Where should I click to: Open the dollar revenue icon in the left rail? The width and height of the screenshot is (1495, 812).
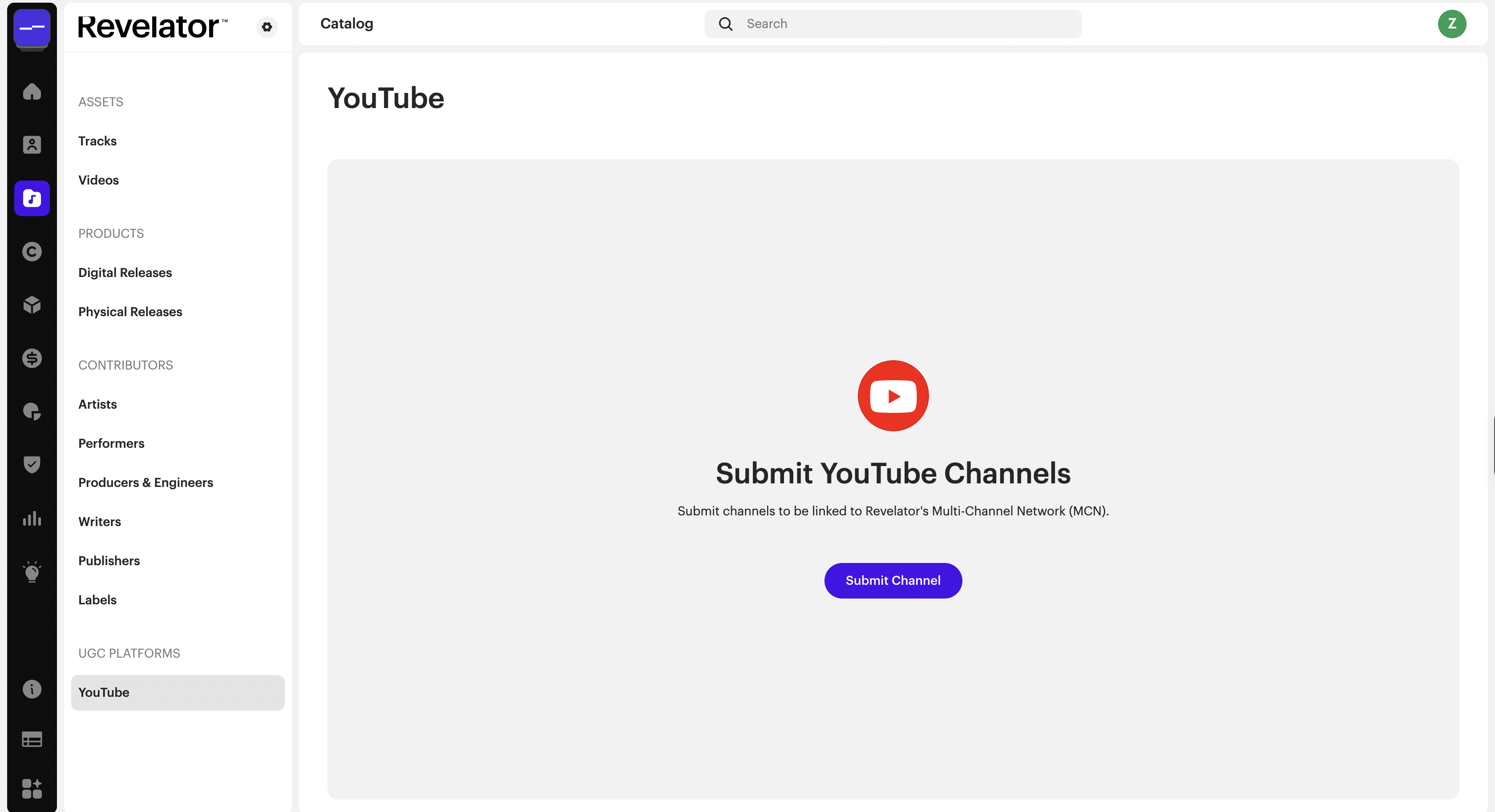coord(32,358)
